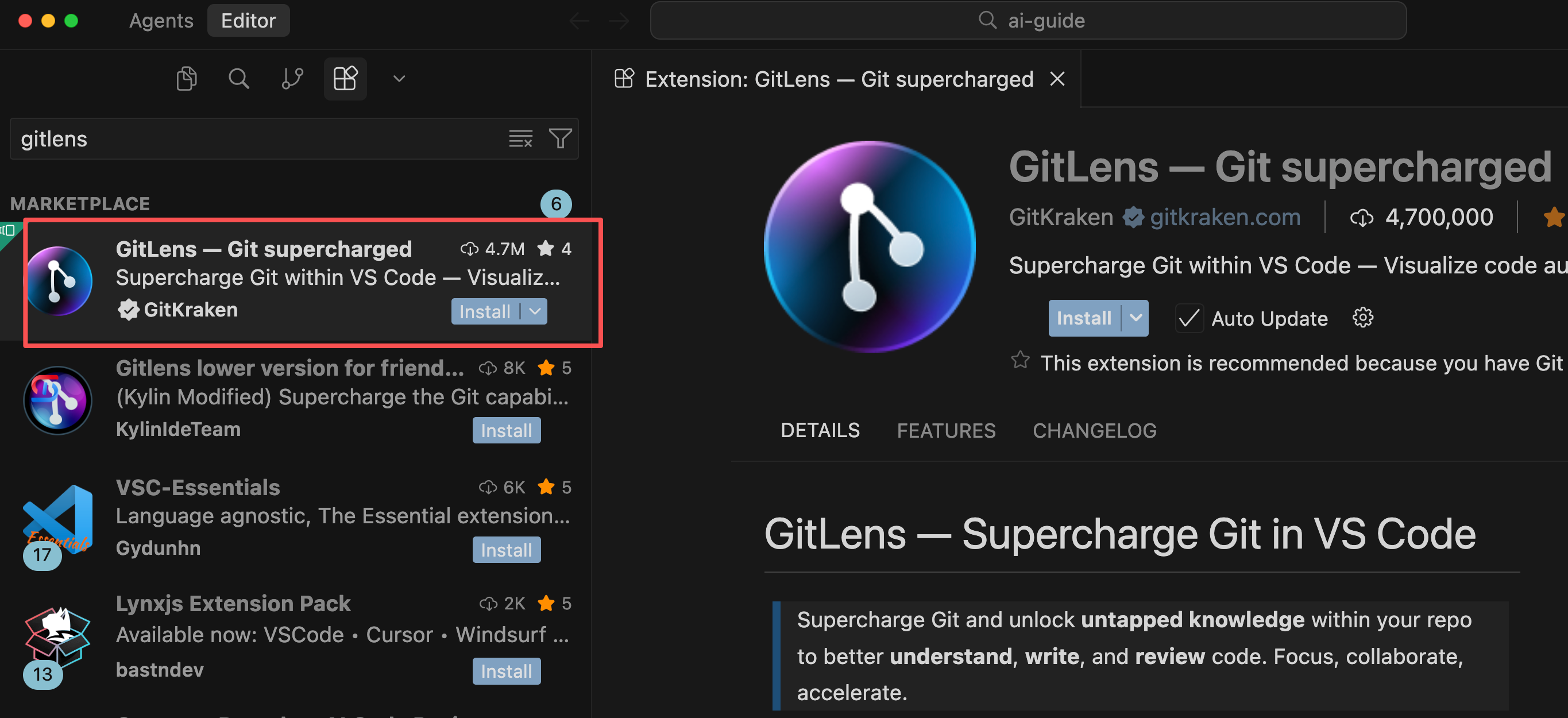The image size is (1568, 718).
Task: Click the ai-guide command center search box
Action: coord(1028,21)
